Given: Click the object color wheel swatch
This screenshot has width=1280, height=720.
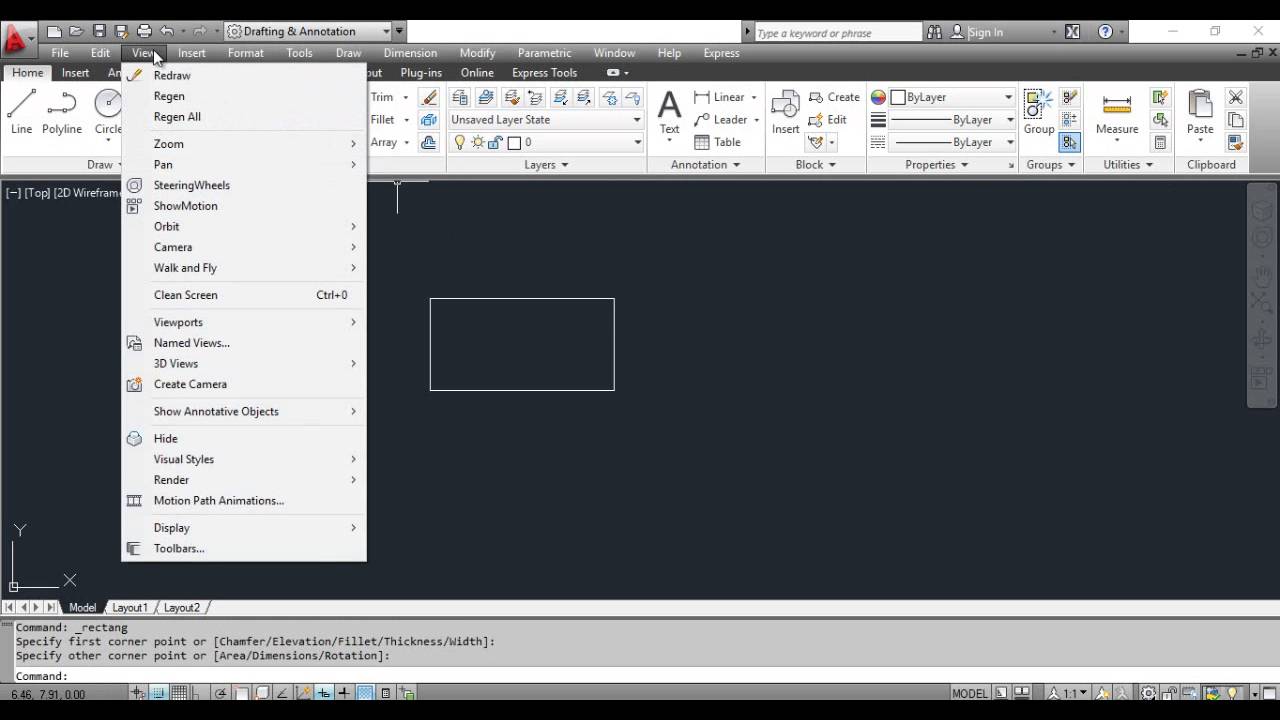Looking at the screenshot, I should [878, 97].
